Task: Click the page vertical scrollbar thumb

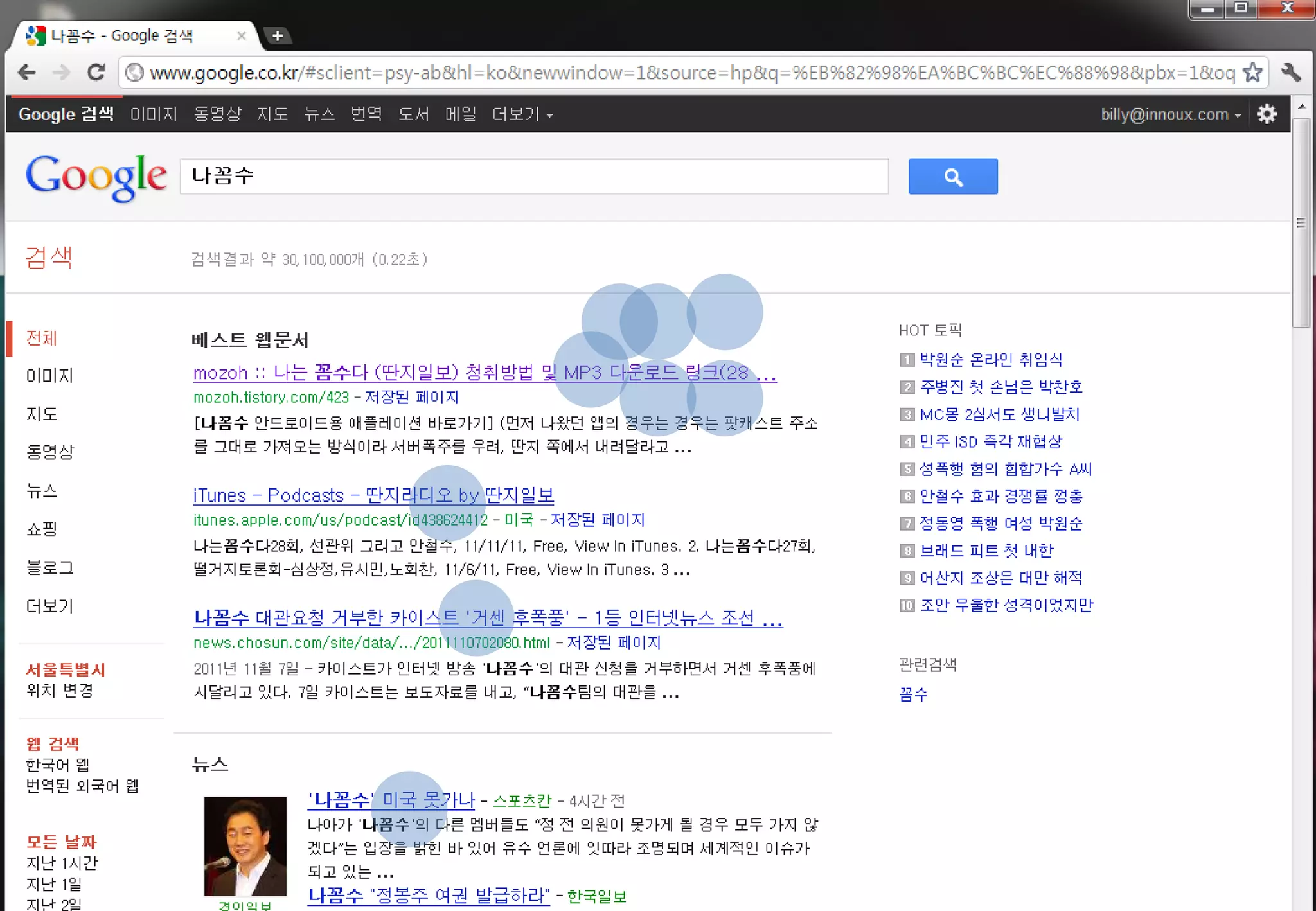Action: click(1301, 222)
